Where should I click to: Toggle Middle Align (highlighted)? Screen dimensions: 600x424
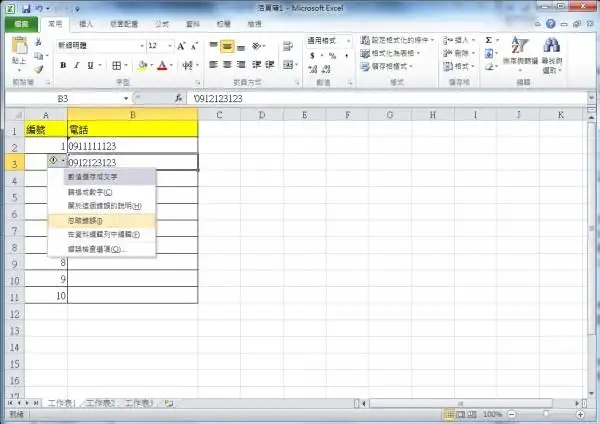point(227,46)
